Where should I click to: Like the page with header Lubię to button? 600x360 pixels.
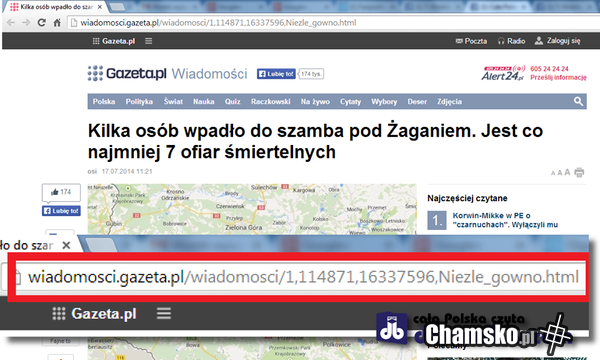pos(276,74)
